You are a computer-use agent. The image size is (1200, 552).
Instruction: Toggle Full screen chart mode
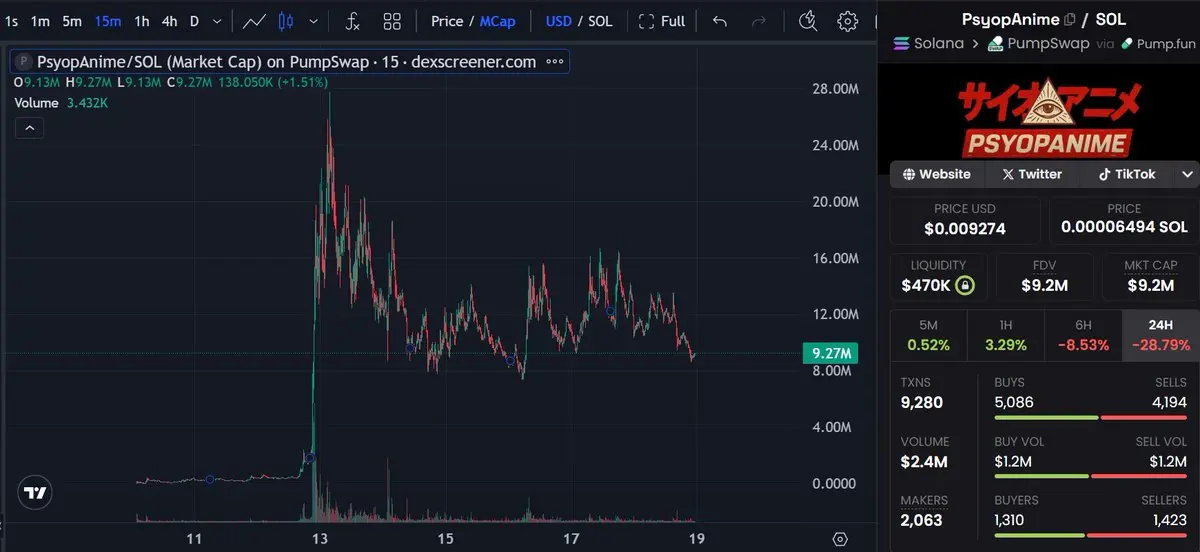[662, 21]
